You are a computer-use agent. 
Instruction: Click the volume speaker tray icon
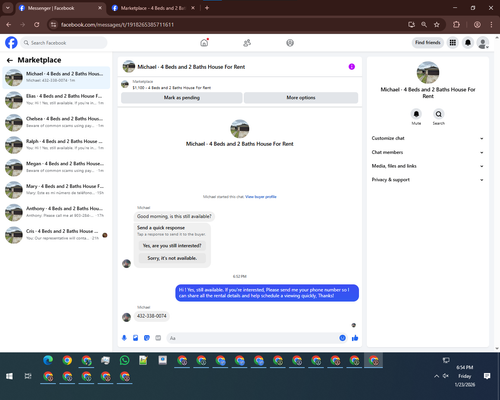(446, 376)
